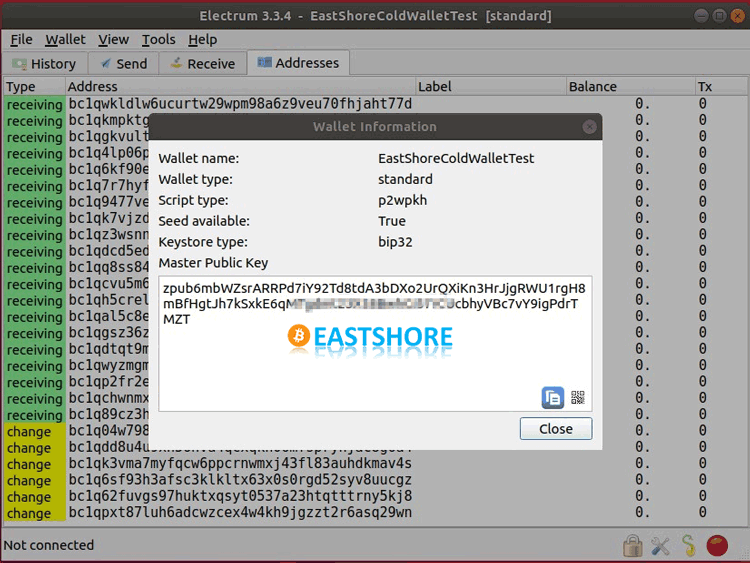Click the wallet name value EastShoreColdWalletTest
The image size is (750, 563).
456,158
